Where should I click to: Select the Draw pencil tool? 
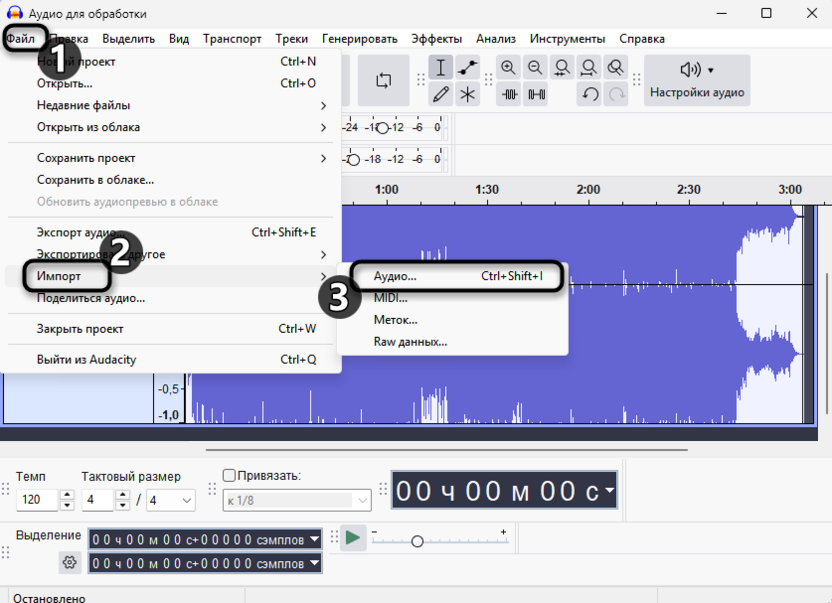[440, 94]
